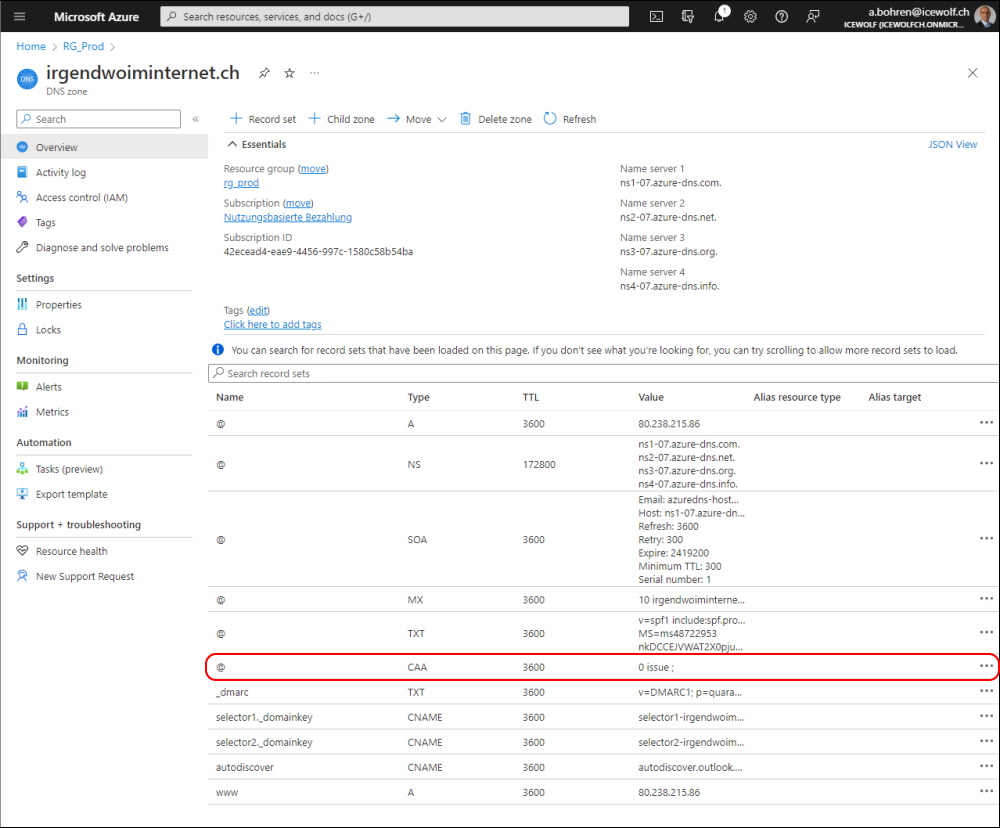This screenshot has height=828, width=1000.
Task: Focus the Search record sets field
Action: point(603,373)
